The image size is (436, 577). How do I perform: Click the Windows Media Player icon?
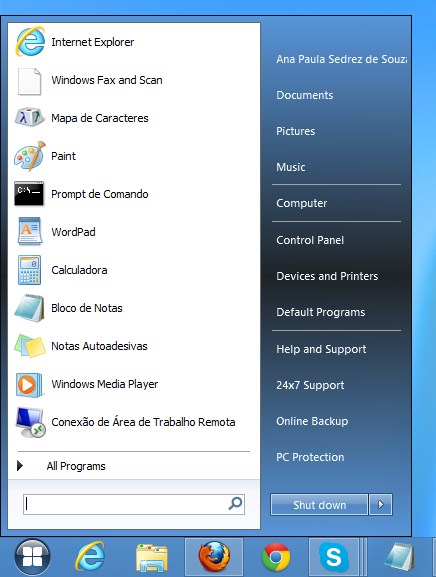click(x=29, y=385)
